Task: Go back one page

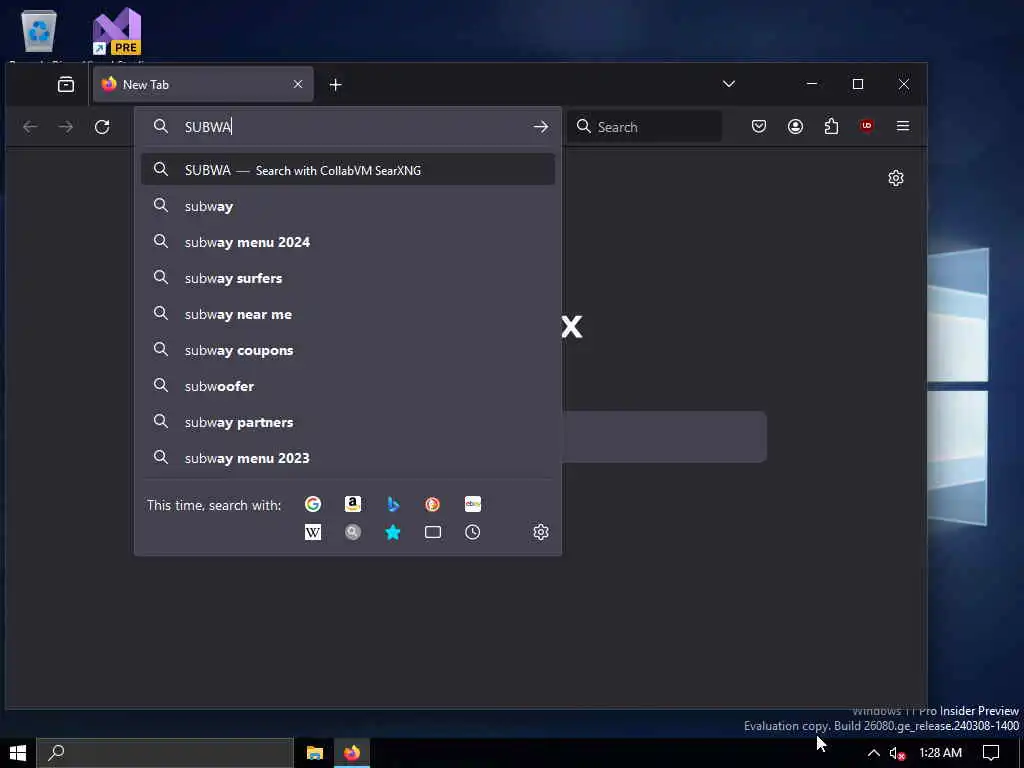Action: pos(30,127)
